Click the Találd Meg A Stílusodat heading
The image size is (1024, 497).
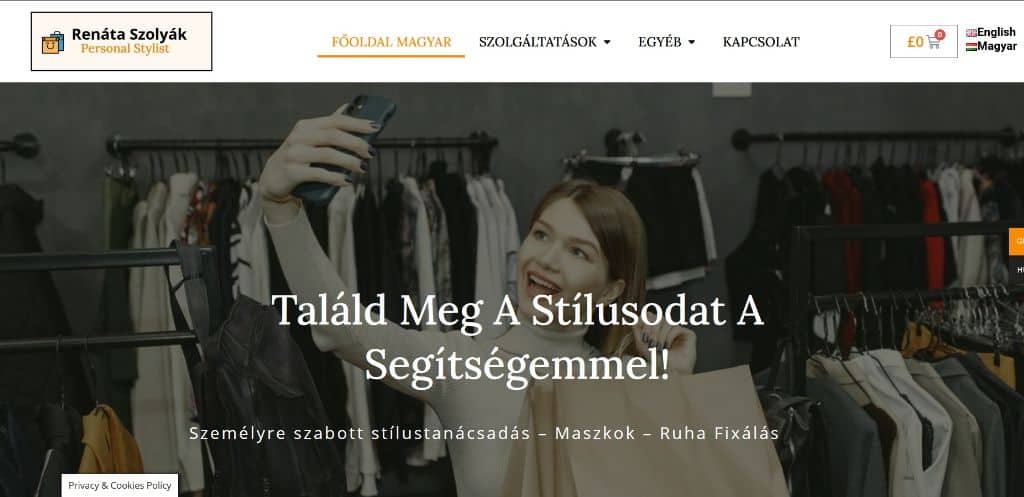point(517,336)
